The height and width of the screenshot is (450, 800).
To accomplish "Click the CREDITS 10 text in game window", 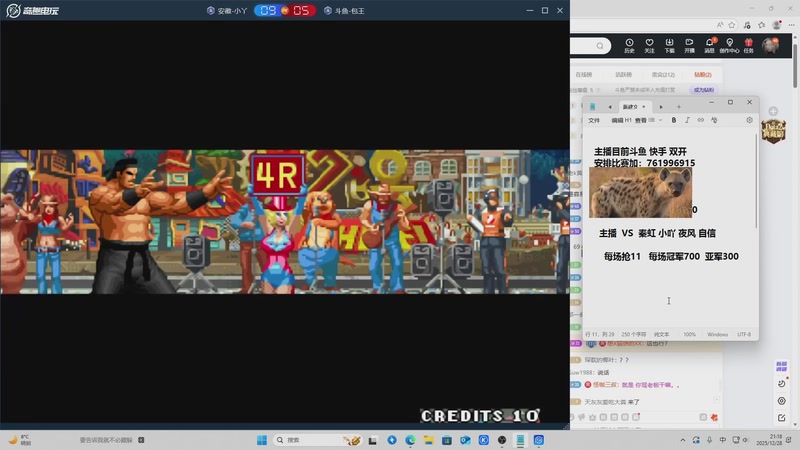I will [x=480, y=416].
